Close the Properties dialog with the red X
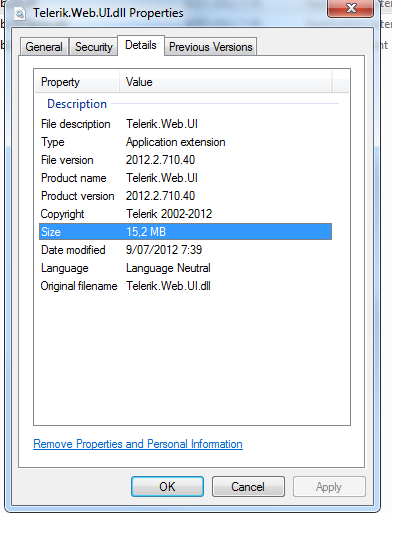This screenshot has width=402, height=540. coord(350,8)
